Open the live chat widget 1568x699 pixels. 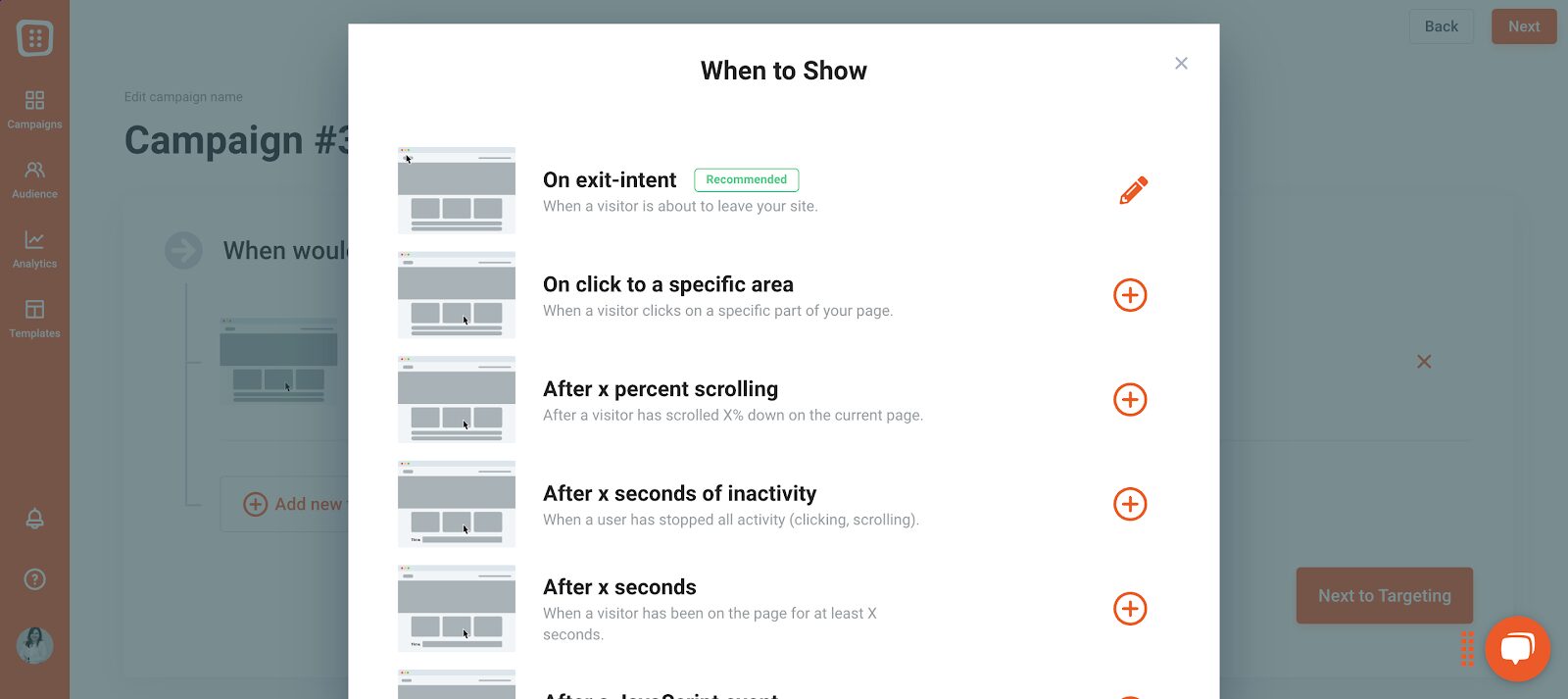coord(1517,648)
